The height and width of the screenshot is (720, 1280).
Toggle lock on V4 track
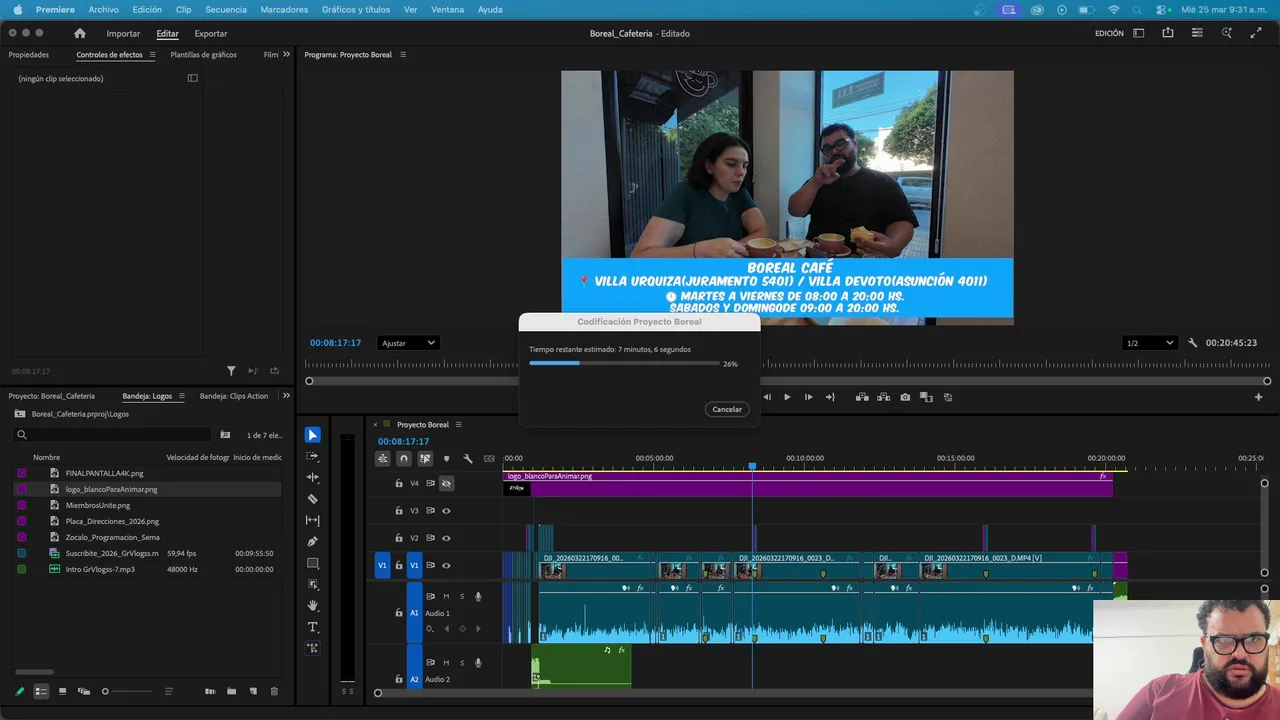tap(399, 484)
